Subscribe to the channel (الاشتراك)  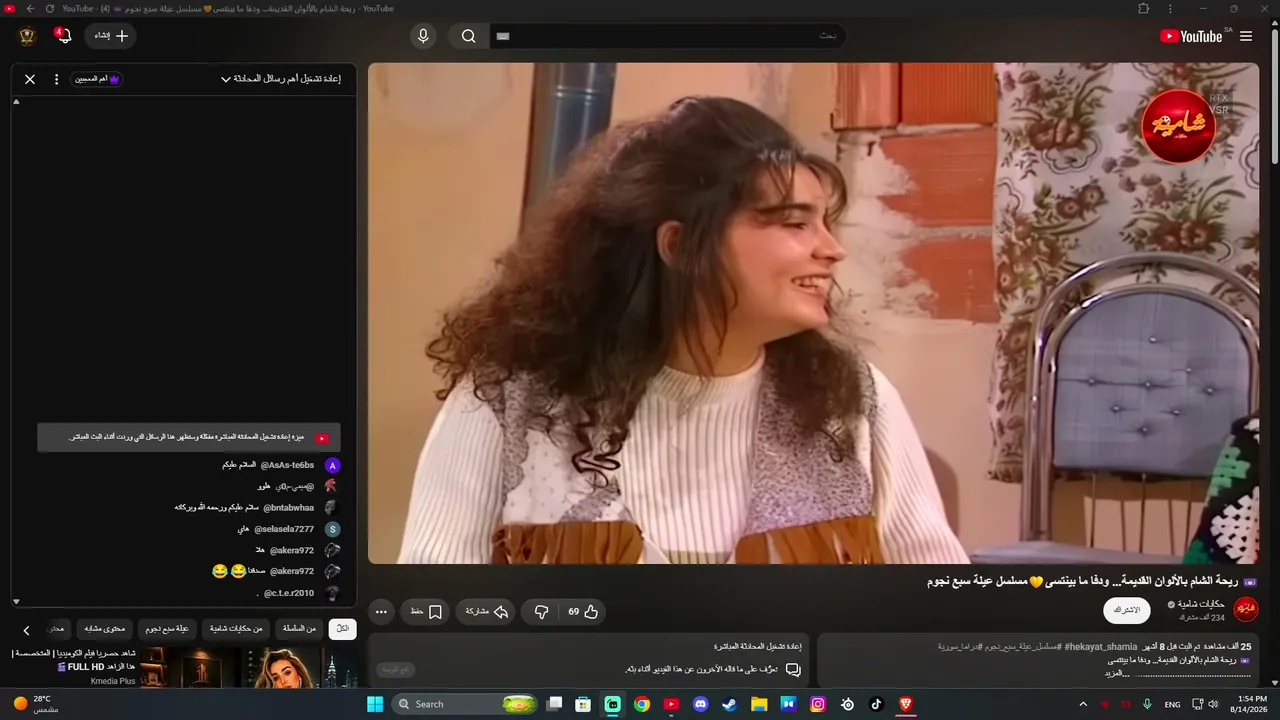(1127, 610)
